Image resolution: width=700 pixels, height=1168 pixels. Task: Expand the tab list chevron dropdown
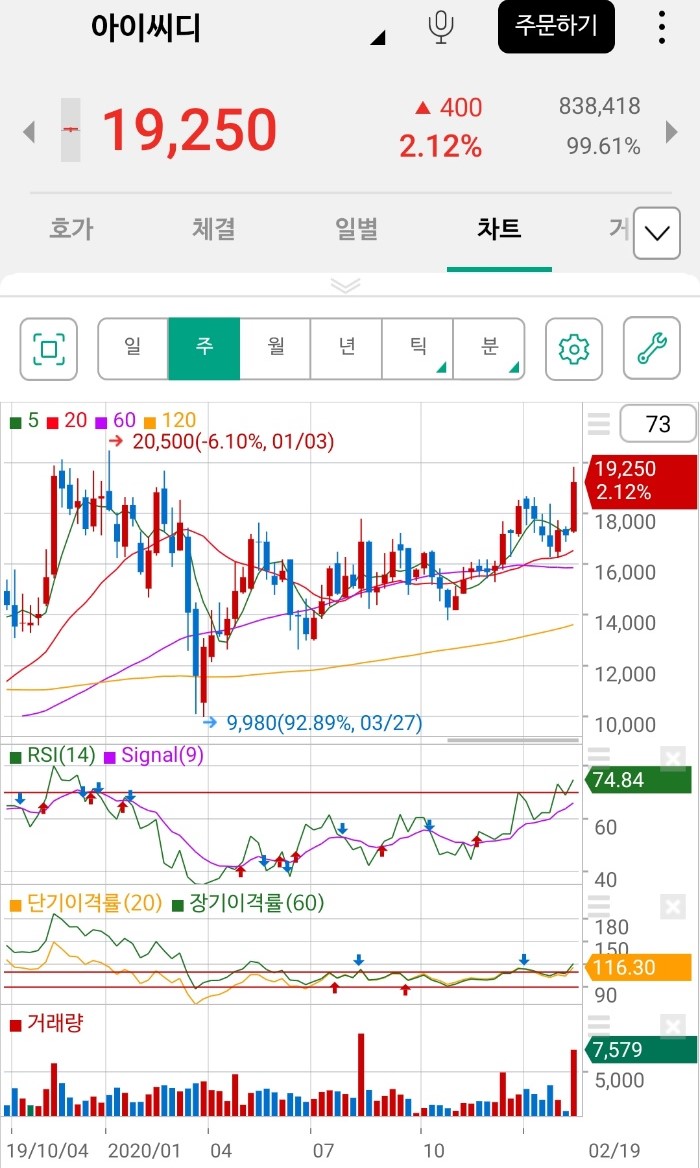(657, 233)
